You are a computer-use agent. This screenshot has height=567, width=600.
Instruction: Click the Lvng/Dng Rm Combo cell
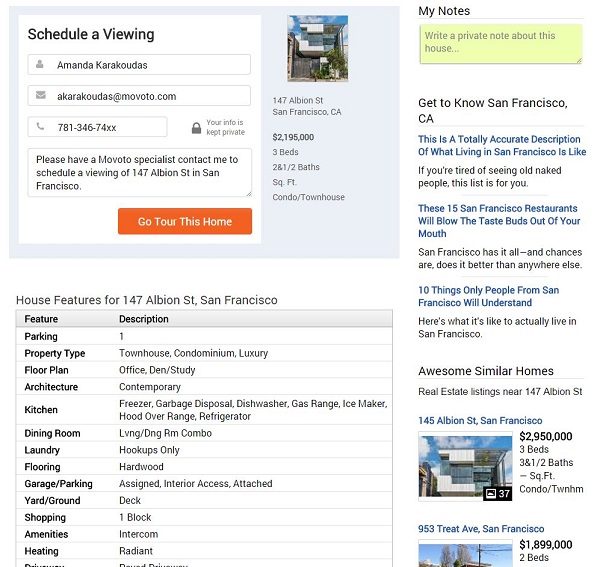coord(165,433)
